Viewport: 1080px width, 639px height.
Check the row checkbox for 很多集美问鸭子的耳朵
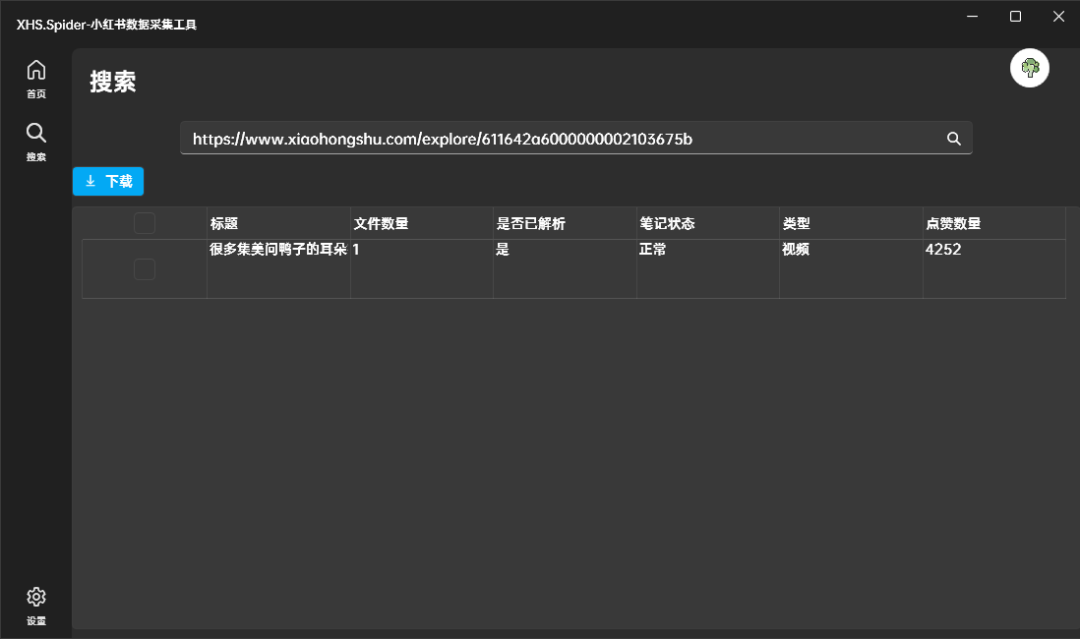click(144, 269)
